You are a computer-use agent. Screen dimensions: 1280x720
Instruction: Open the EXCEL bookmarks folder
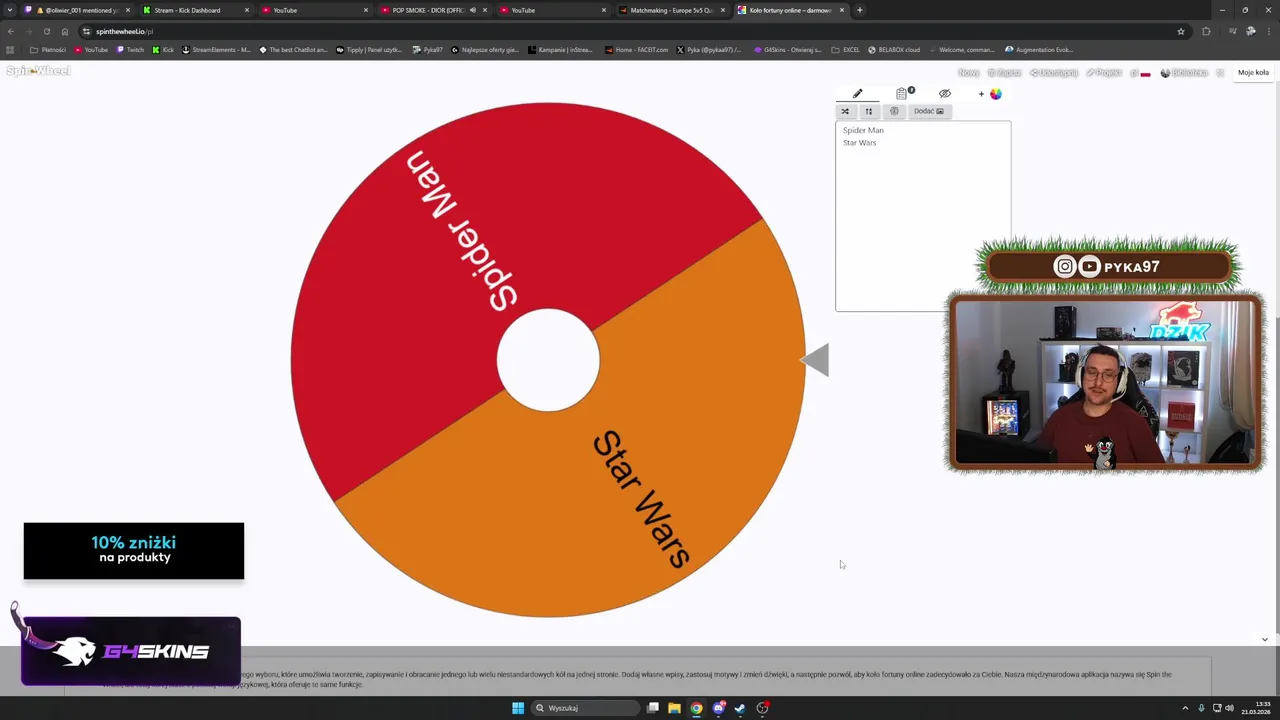point(845,49)
